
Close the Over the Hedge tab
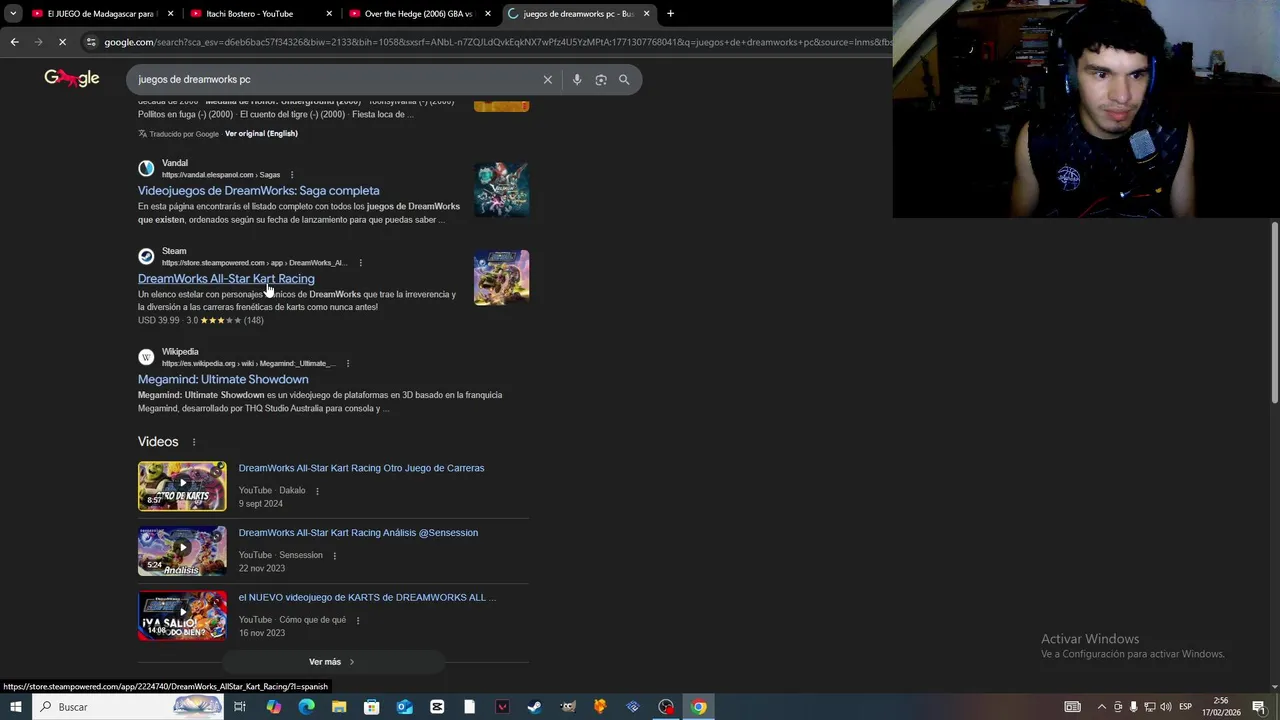488,14
